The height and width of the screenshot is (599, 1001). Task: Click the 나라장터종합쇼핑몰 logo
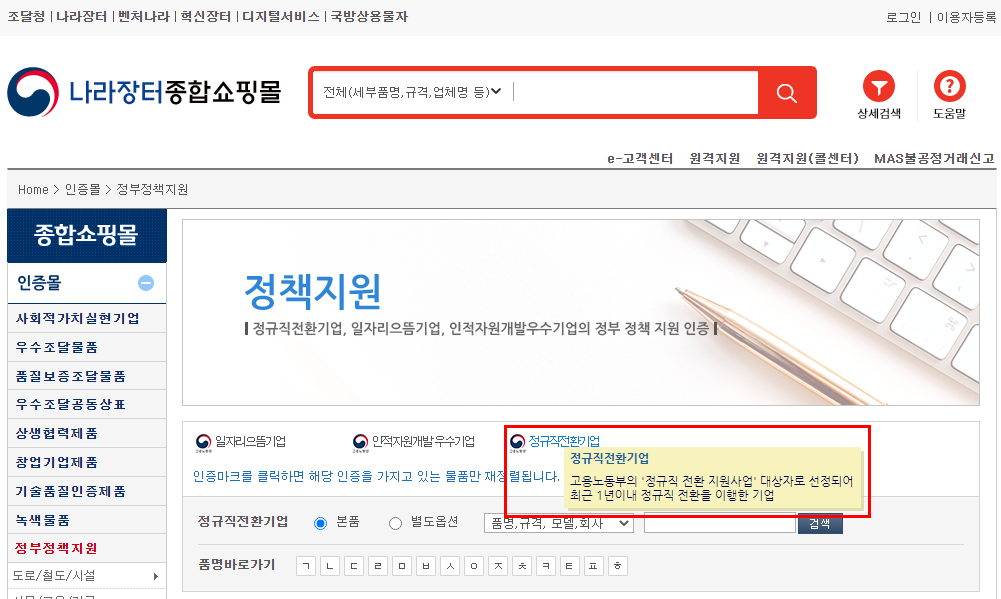(x=144, y=92)
